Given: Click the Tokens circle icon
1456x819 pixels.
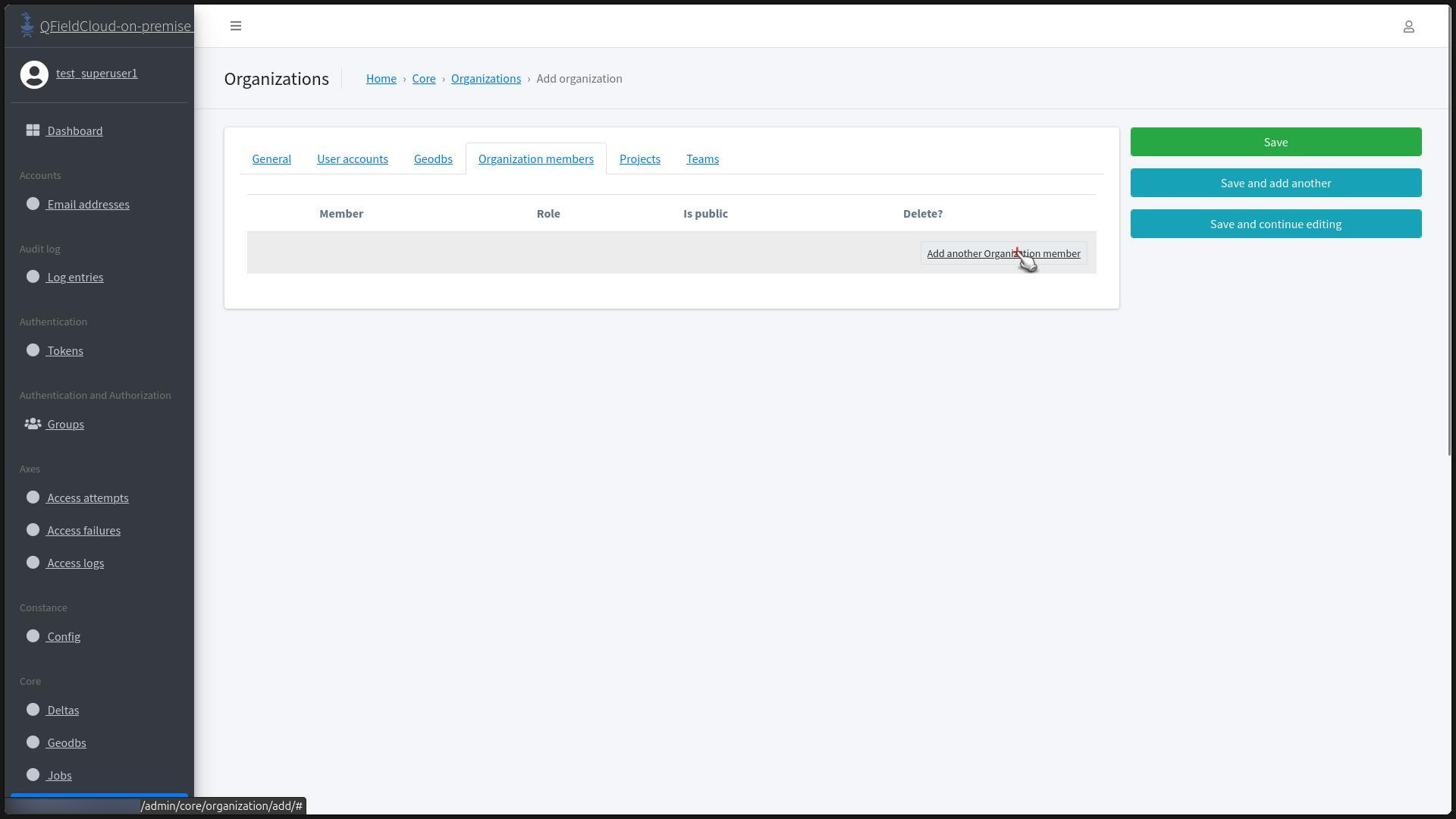Looking at the screenshot, I should (x=33, y=350).
